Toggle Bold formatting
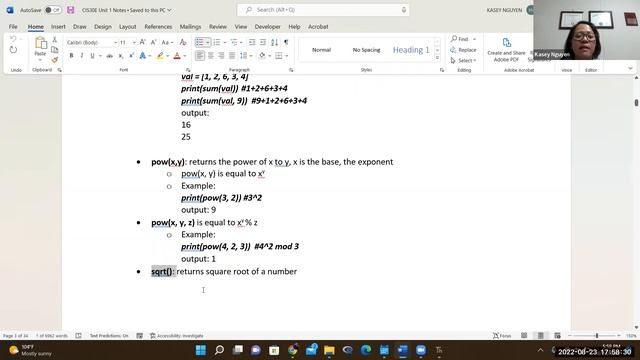The width and height of the screenshot is (640, 360). tap(71, 56)
